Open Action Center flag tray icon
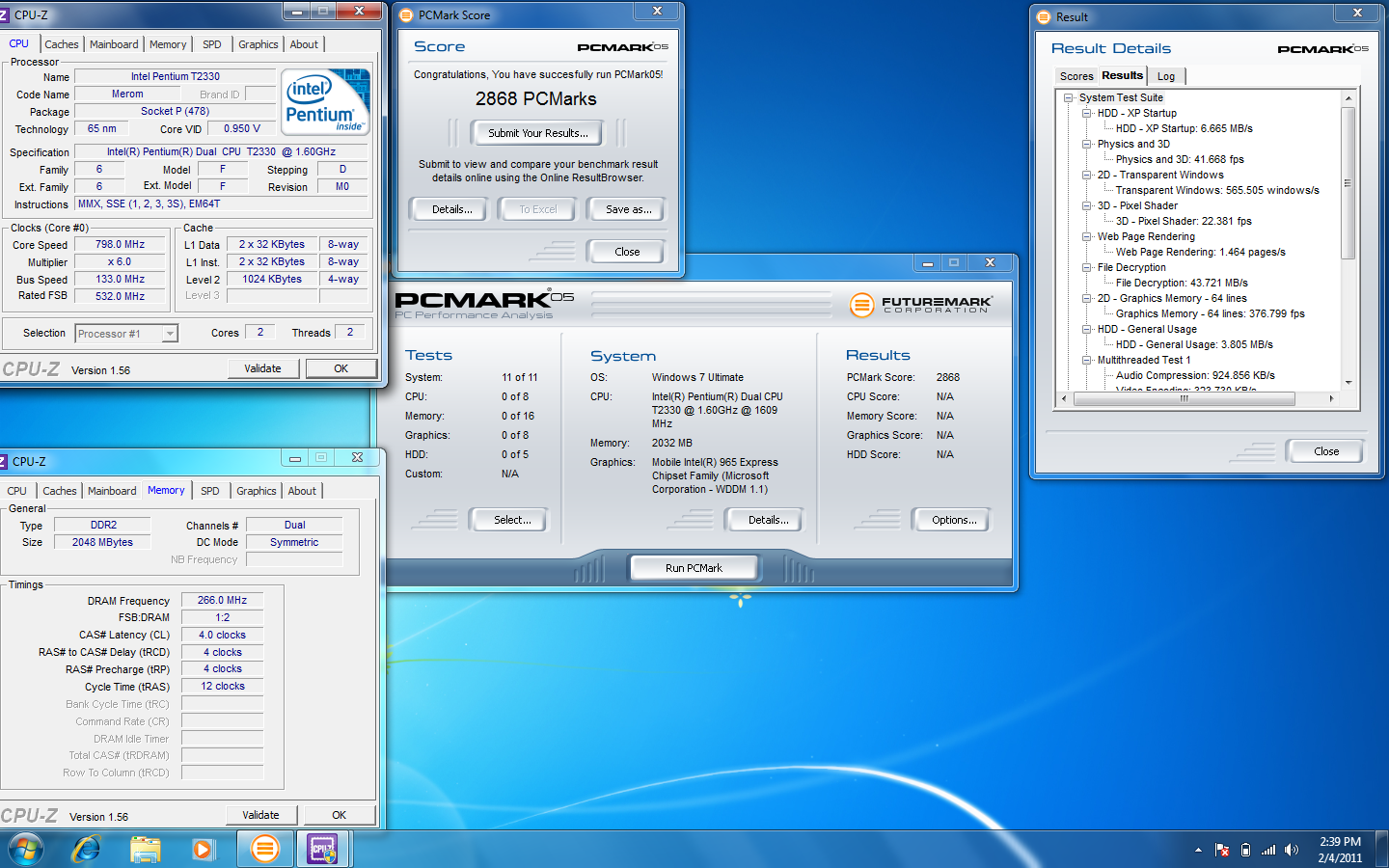1389x868 pixels. pyautogui.click(x=1222, y=850)
